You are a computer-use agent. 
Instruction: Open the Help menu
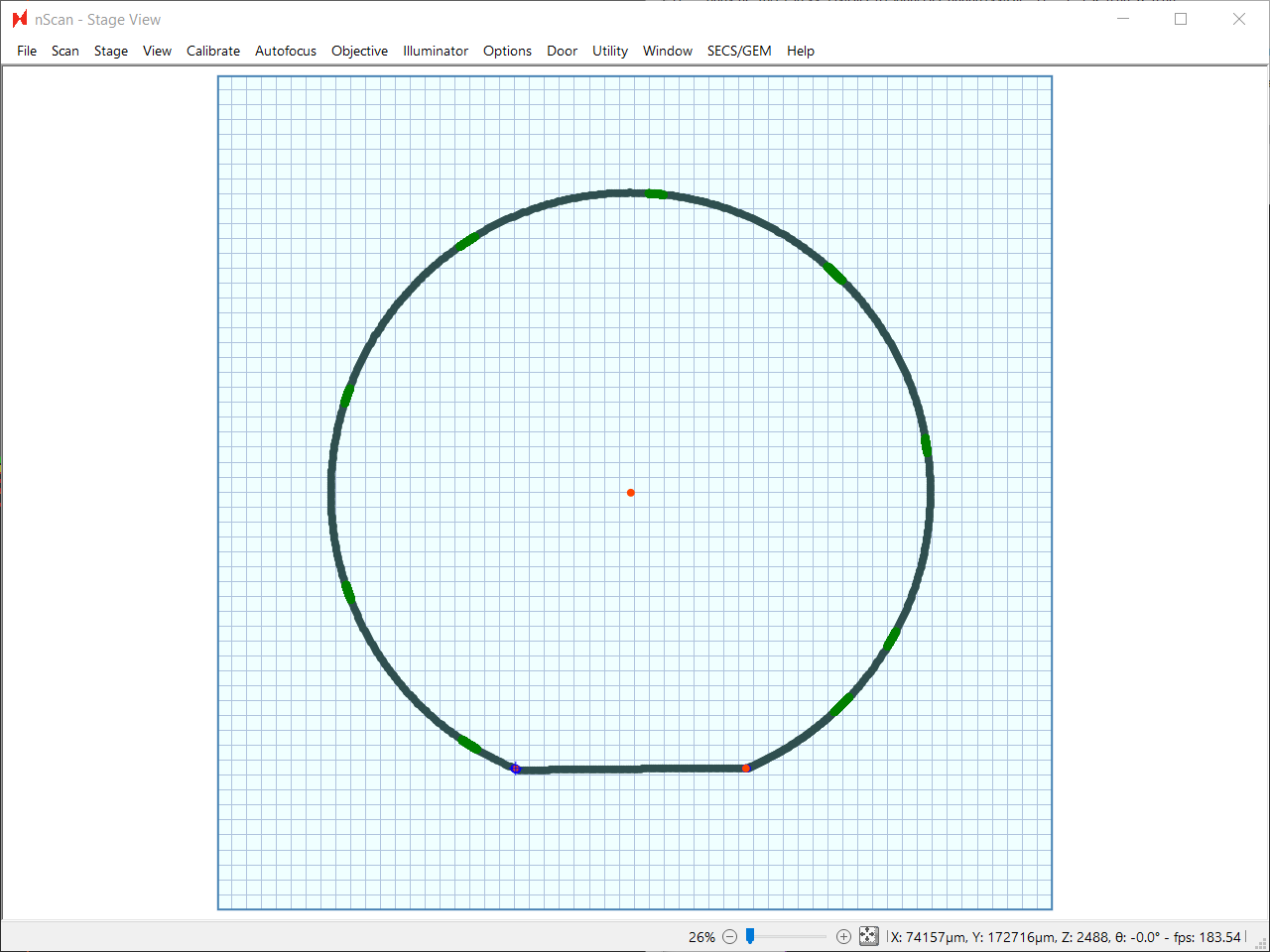[800, 51]
